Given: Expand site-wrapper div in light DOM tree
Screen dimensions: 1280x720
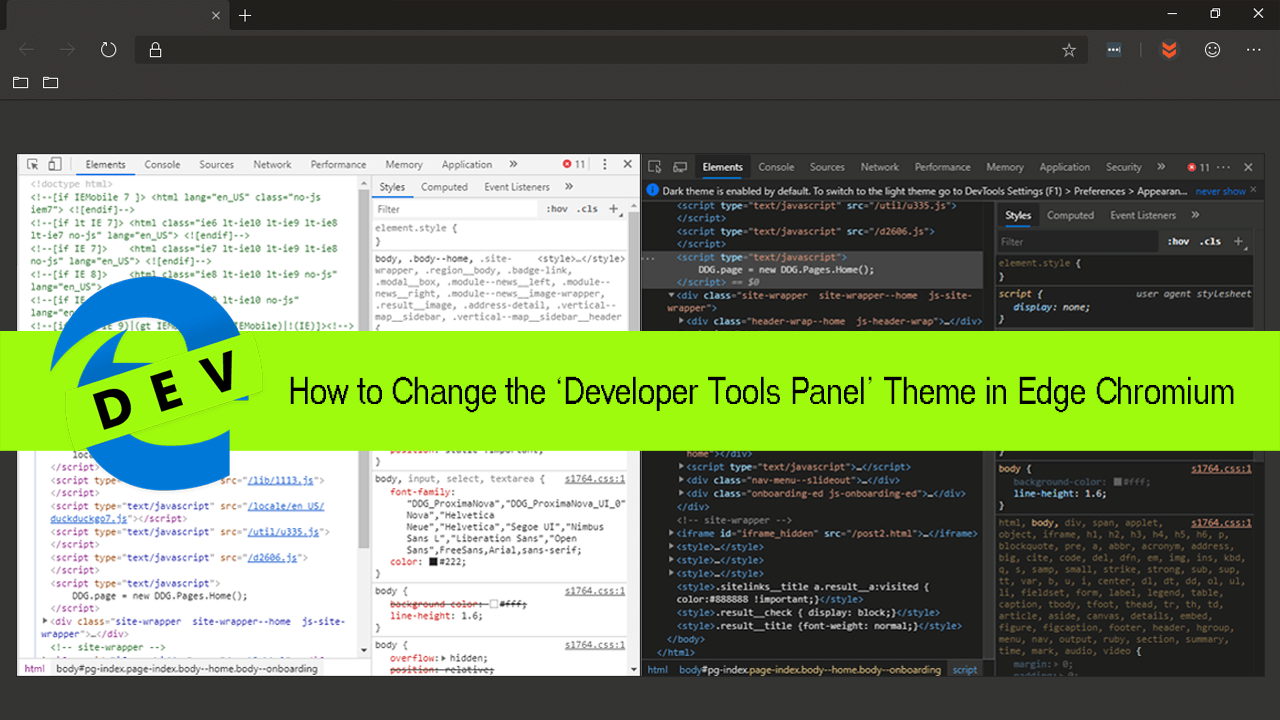Looking at the screenshot, I should click(x=45, y=621).
